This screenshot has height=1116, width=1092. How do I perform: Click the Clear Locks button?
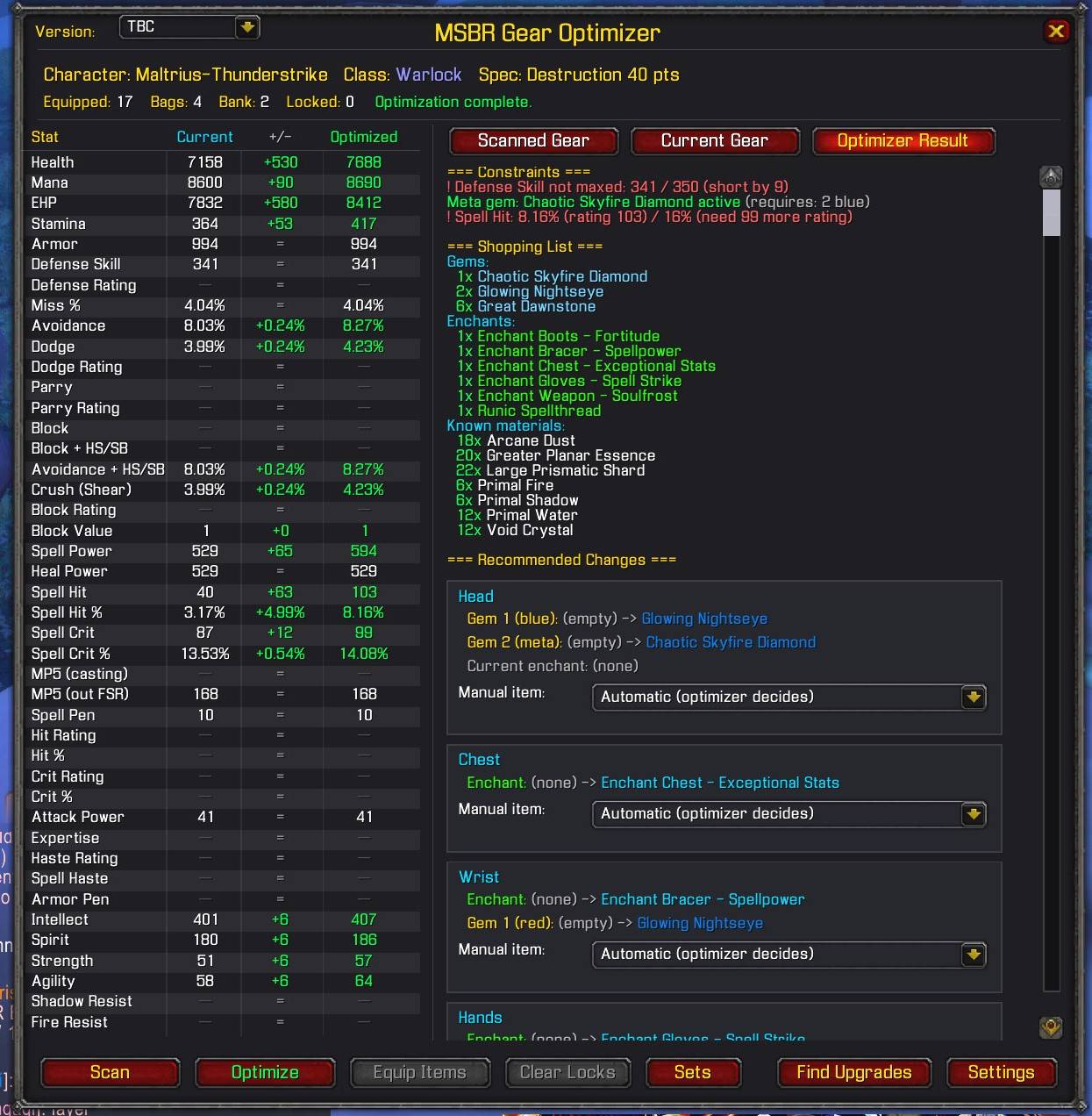567,1072
